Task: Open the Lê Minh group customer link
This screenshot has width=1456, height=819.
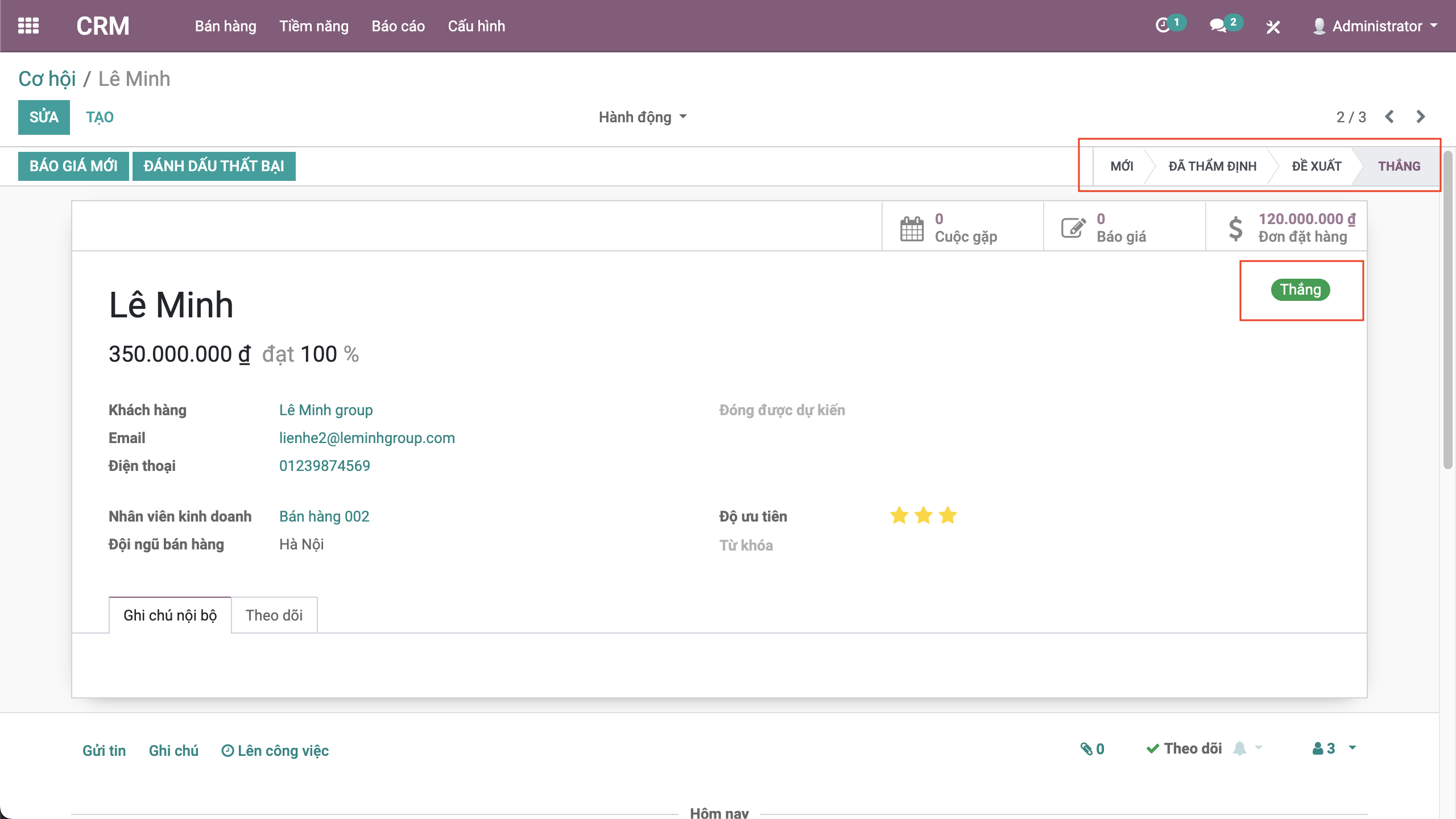Action: [326, 410]
